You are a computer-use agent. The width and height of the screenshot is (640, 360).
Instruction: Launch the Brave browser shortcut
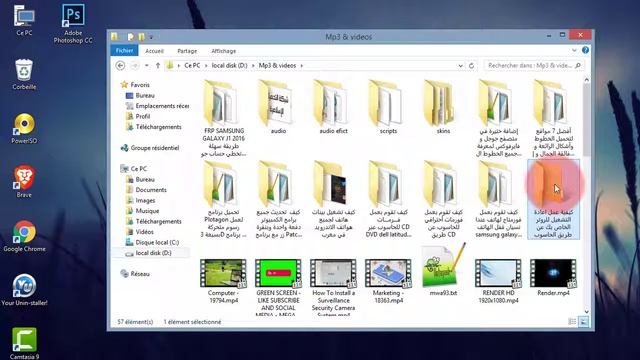point(24,182)
